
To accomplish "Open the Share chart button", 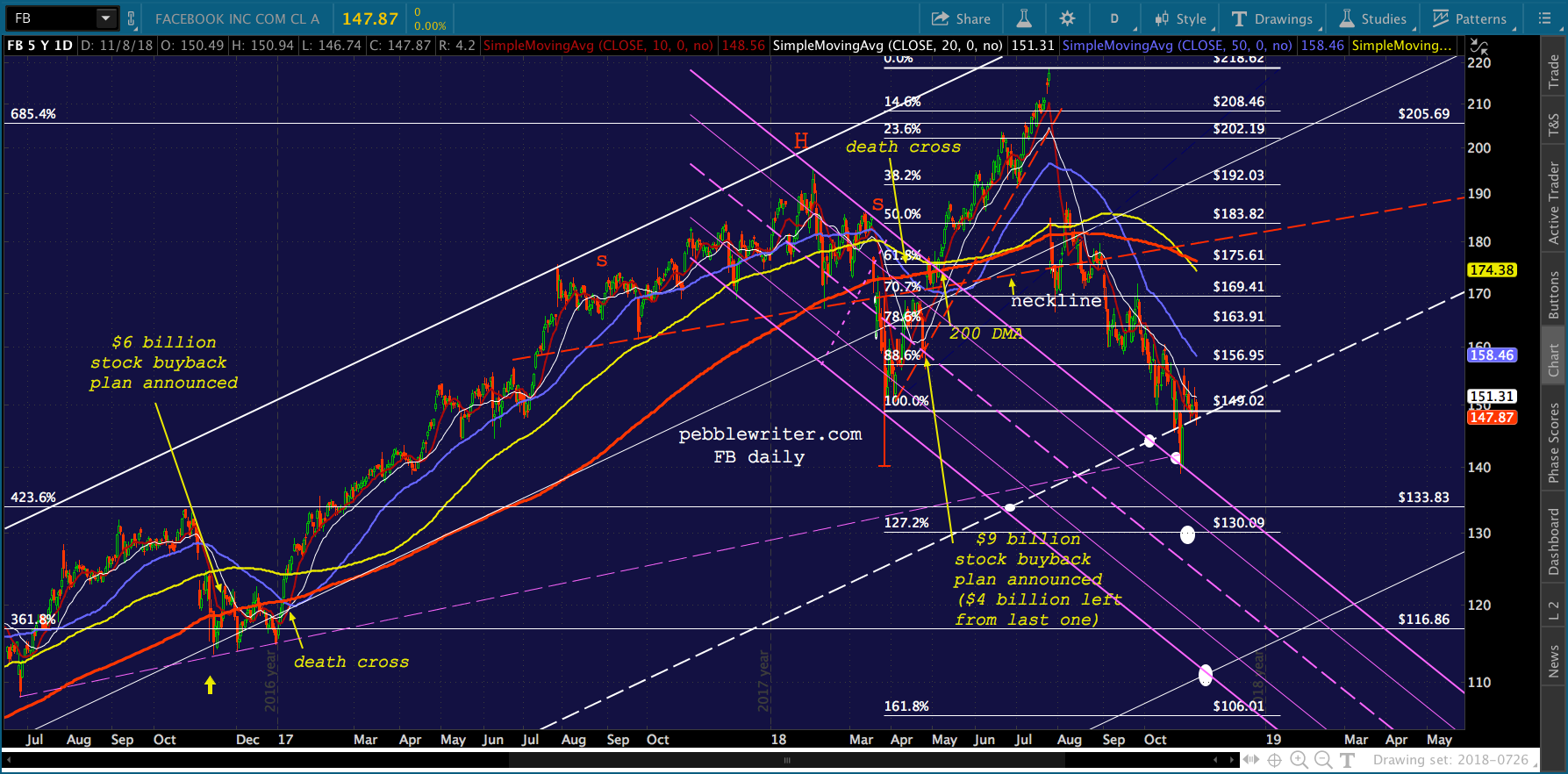I will coord(961,18).
